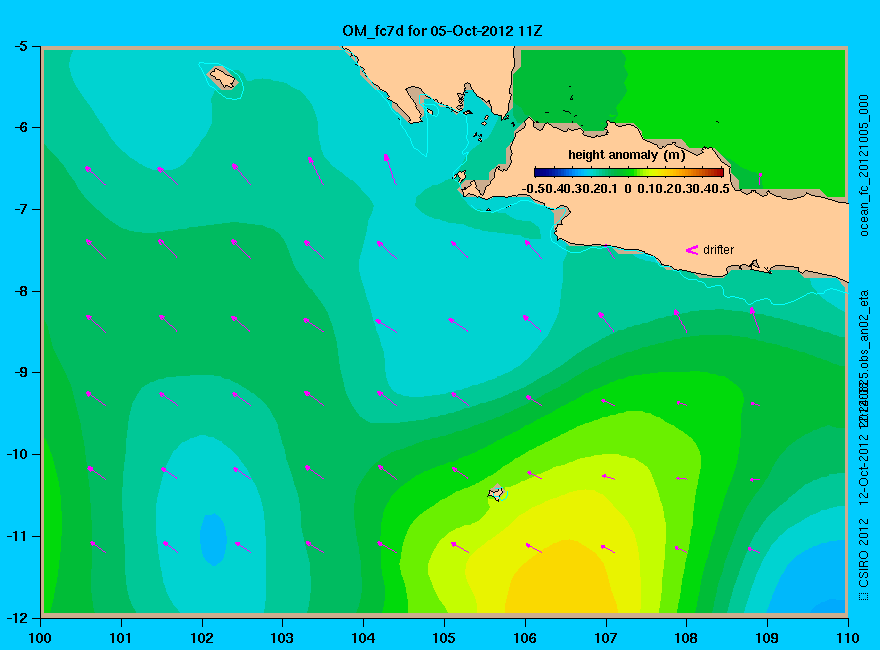Click the y-axis tick label "-6"
The width and height of the screenshot is (880, 650).
pyautogui.click(x=21, y=127)
